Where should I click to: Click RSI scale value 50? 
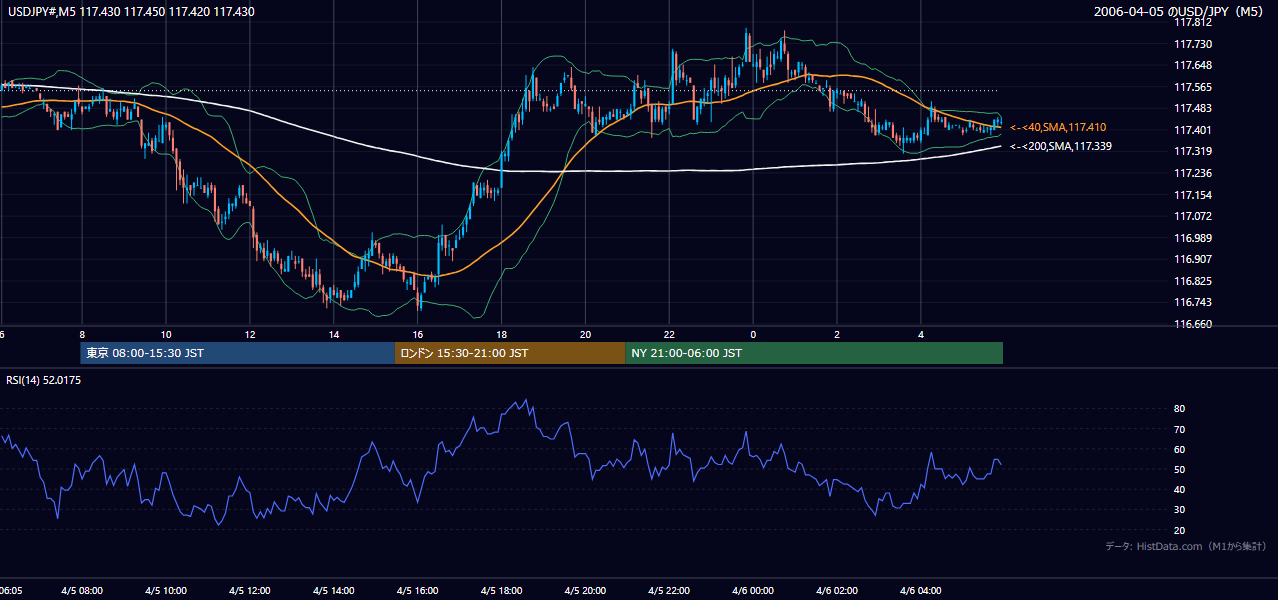point(1179,469)
